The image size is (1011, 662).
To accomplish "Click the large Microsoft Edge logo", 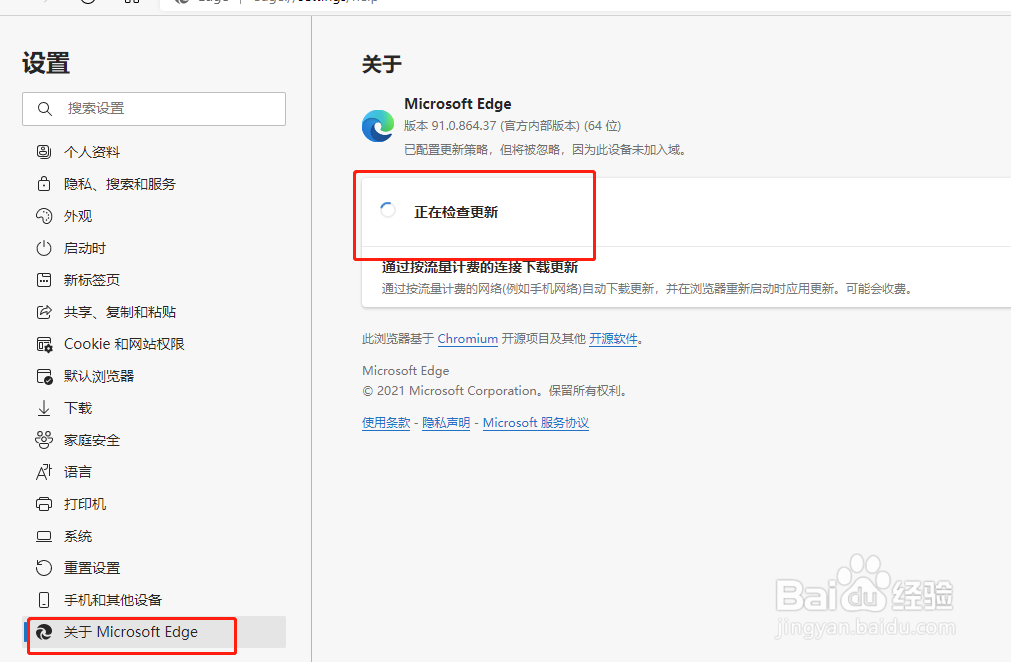I will [378, 126].
